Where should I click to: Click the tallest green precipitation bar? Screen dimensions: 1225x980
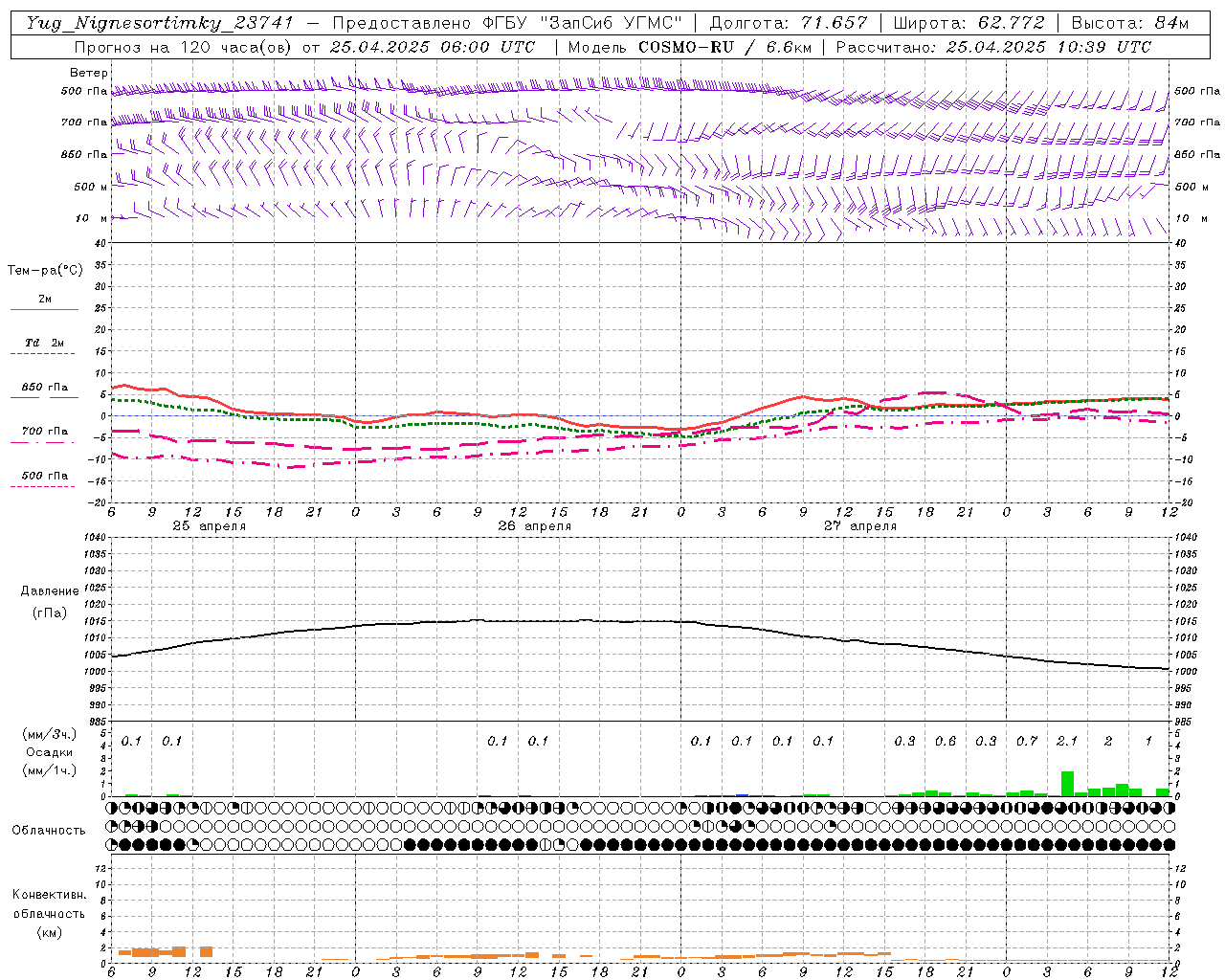point(1067,783)
